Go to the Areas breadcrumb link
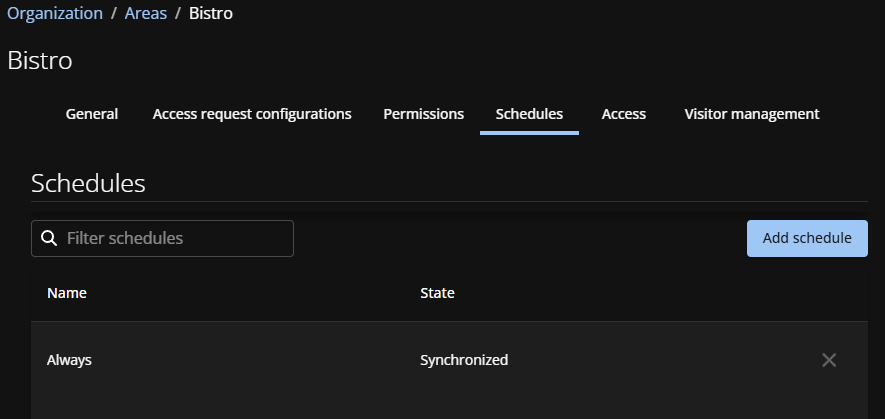Screen dimensions: 885x419 point(145,14)
